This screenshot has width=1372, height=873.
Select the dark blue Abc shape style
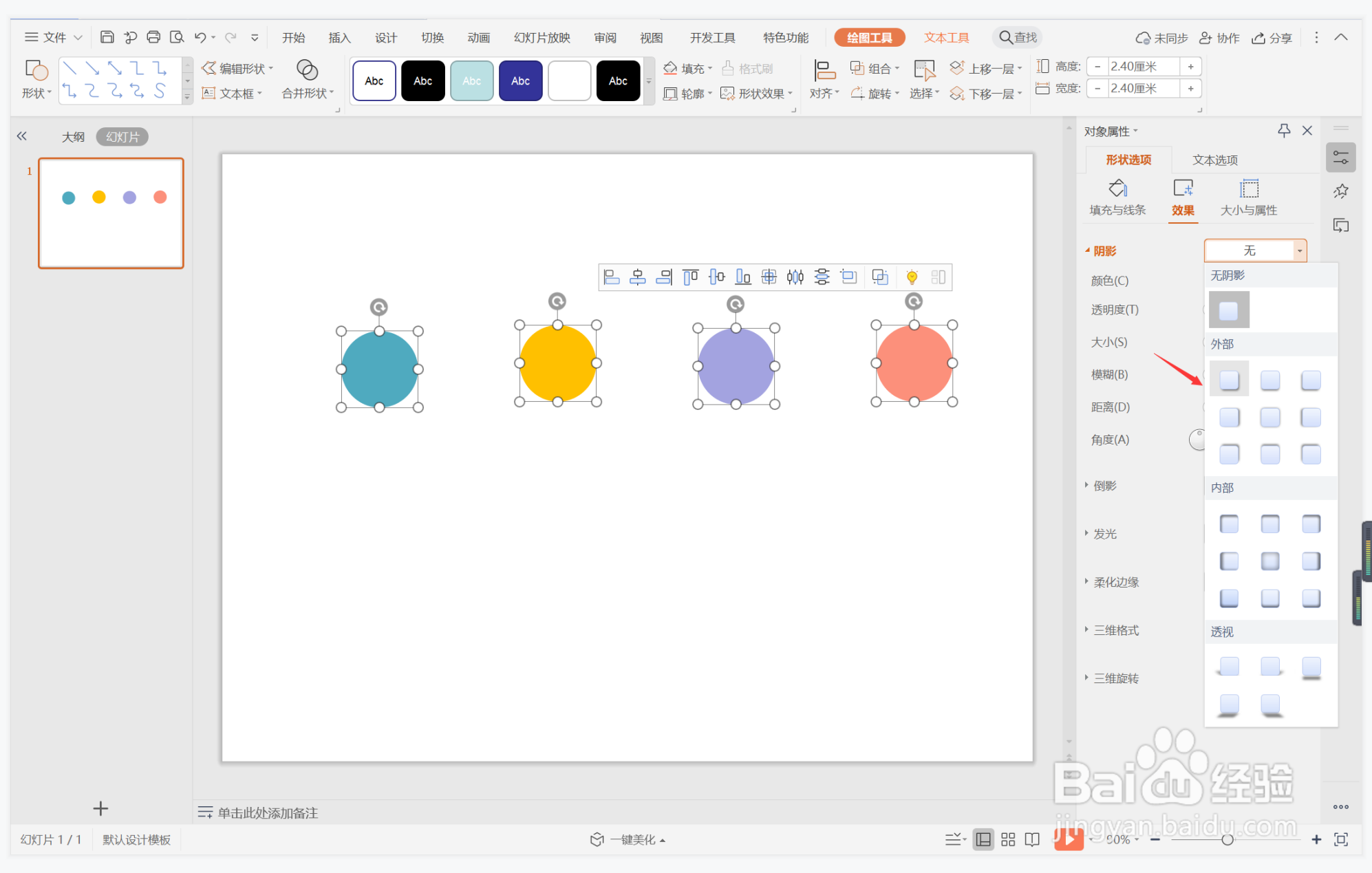click(520, 81)
